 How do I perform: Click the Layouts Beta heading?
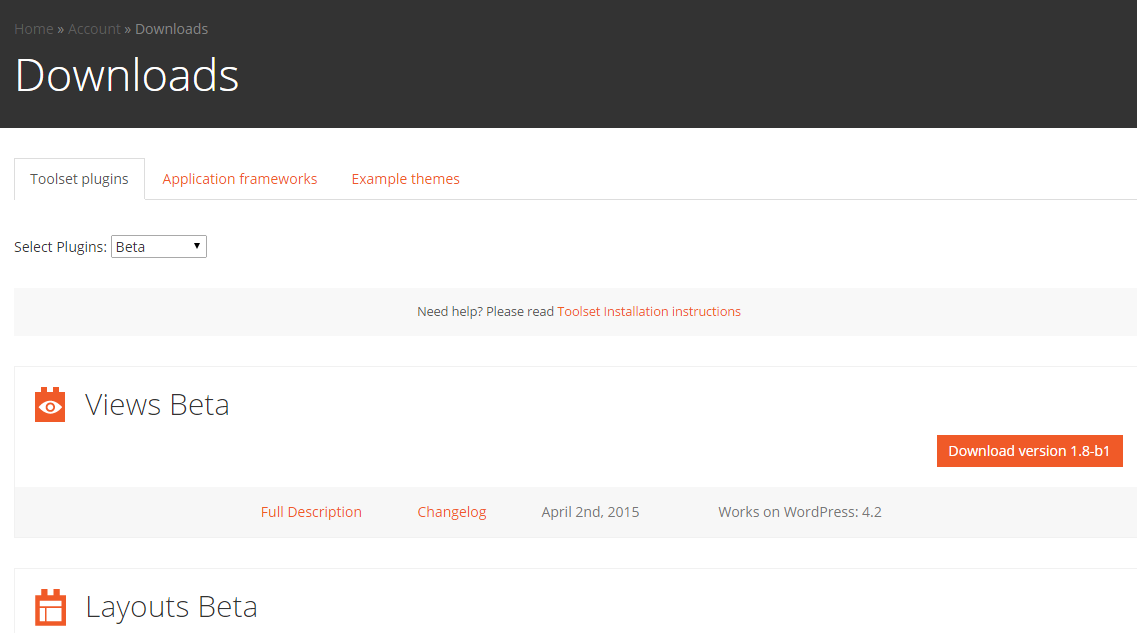click(171, 607)
